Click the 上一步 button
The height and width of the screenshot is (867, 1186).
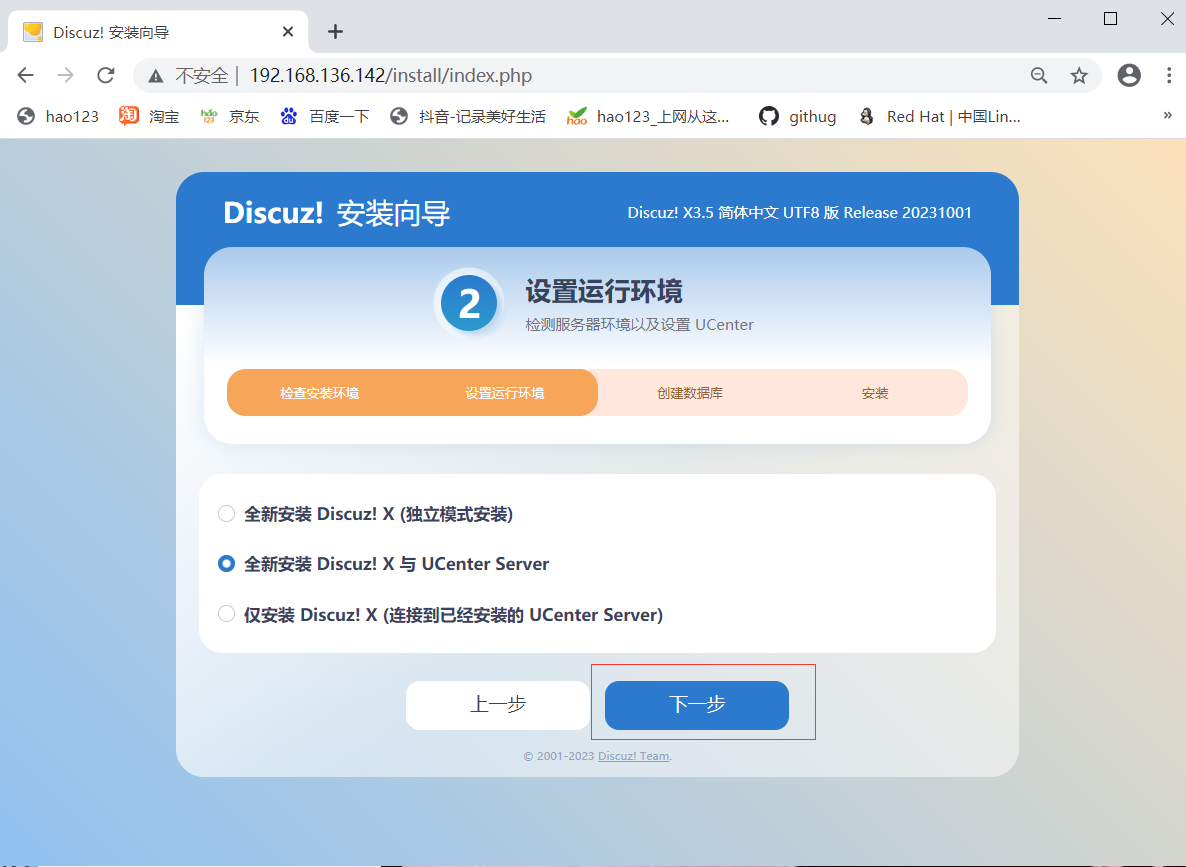[x=498, y=705]
